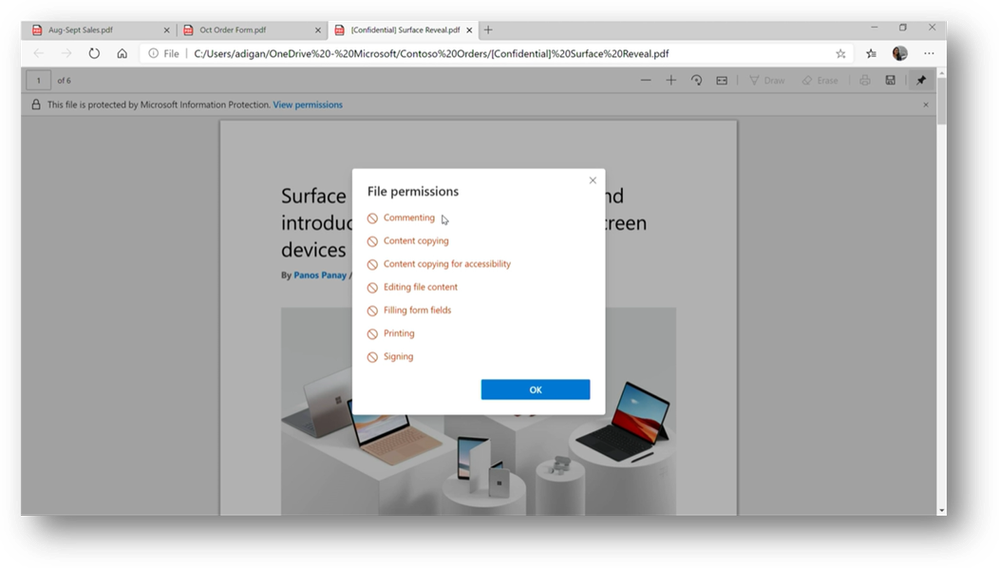This screenshot has width=999, height=568.
Task: Click the address bar file path
Action: [431, 53]
